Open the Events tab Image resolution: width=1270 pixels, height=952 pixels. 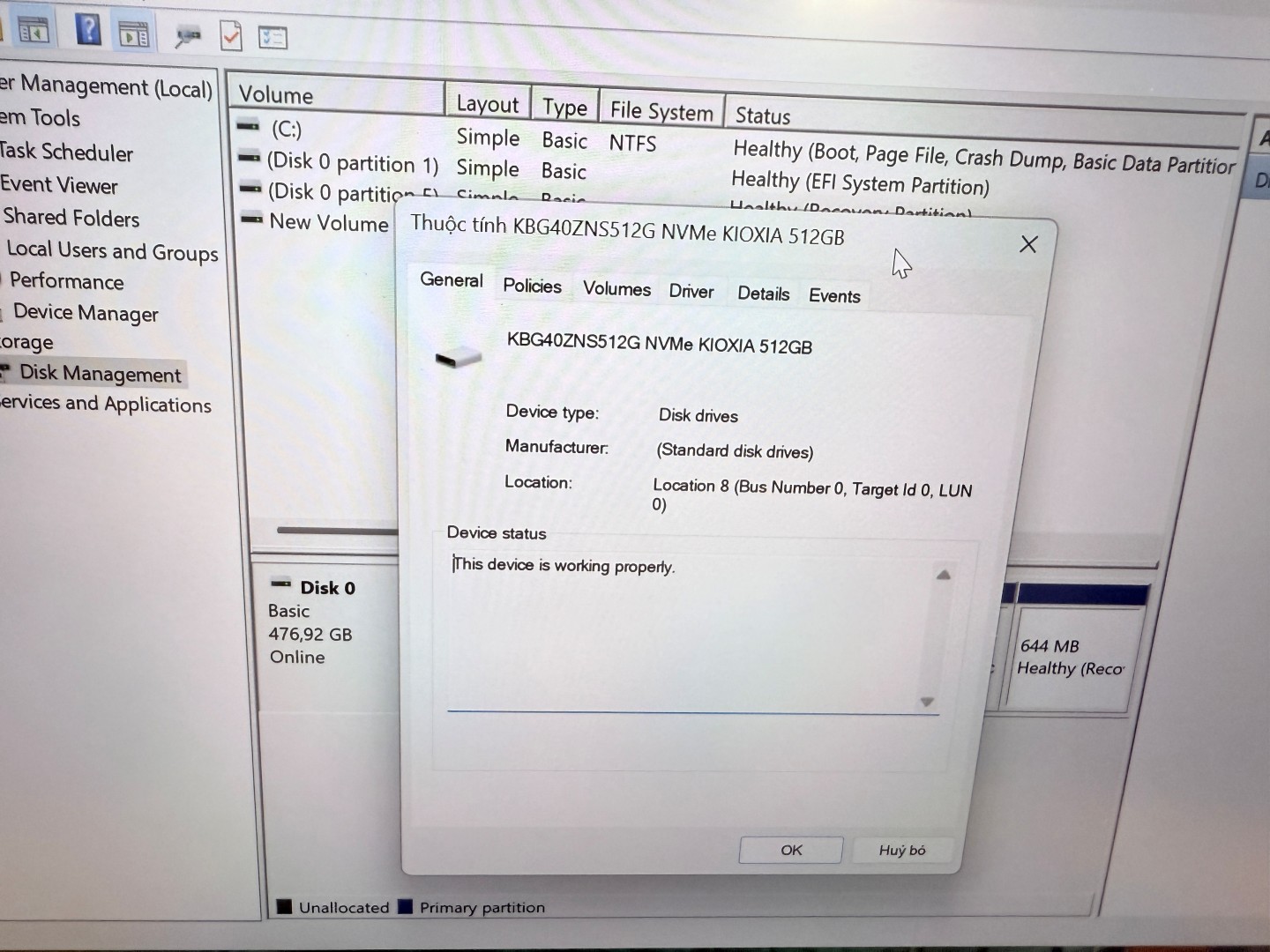coord(834,295)
